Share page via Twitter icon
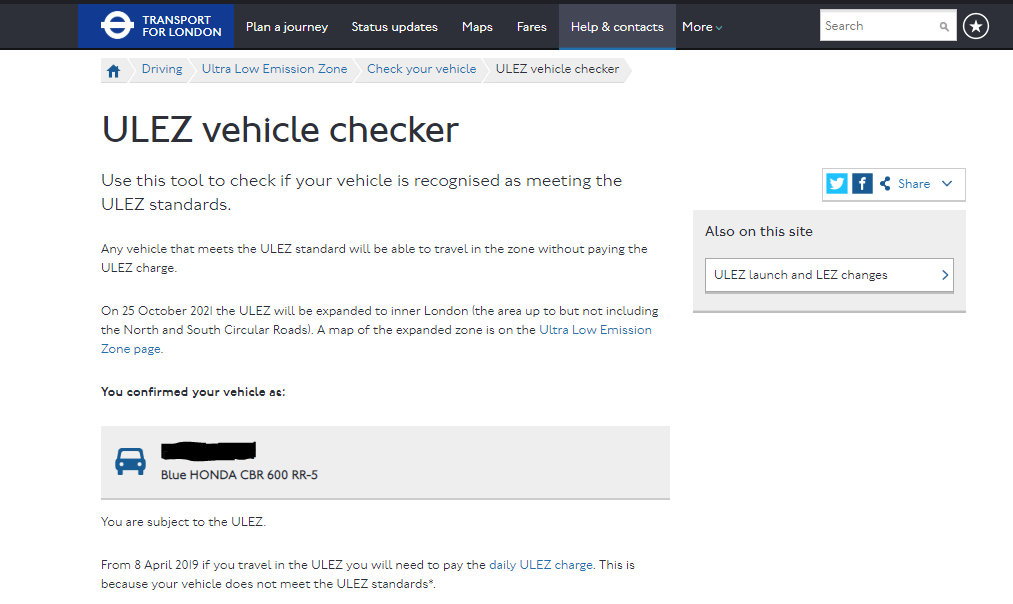The height and width of the screenshot is (604, 1013). tap(837, 184)
